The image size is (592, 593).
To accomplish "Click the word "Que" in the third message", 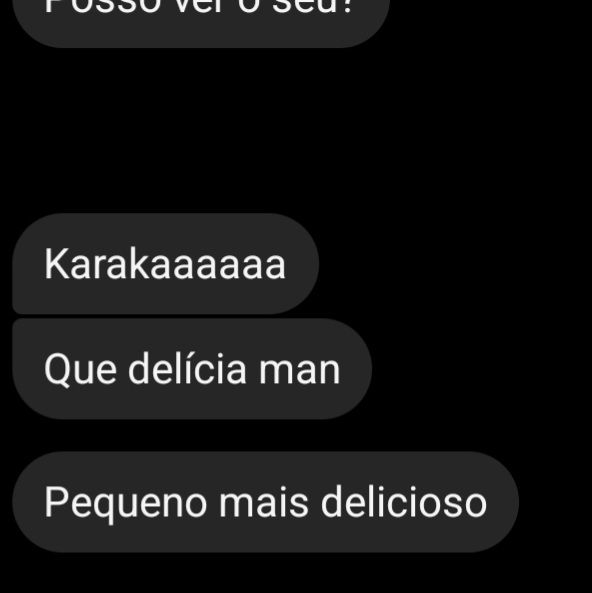I will click(81, 369).
